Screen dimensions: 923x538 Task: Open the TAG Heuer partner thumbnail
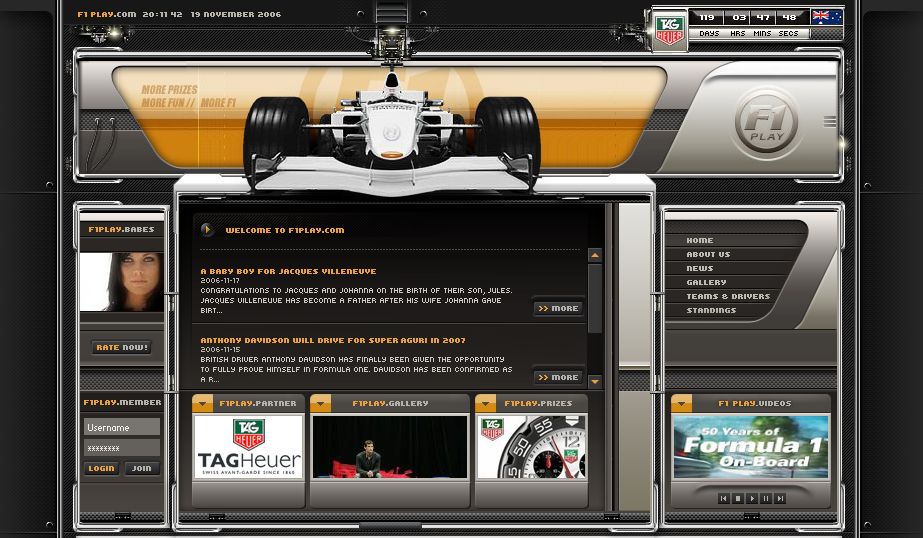point(248,447)
